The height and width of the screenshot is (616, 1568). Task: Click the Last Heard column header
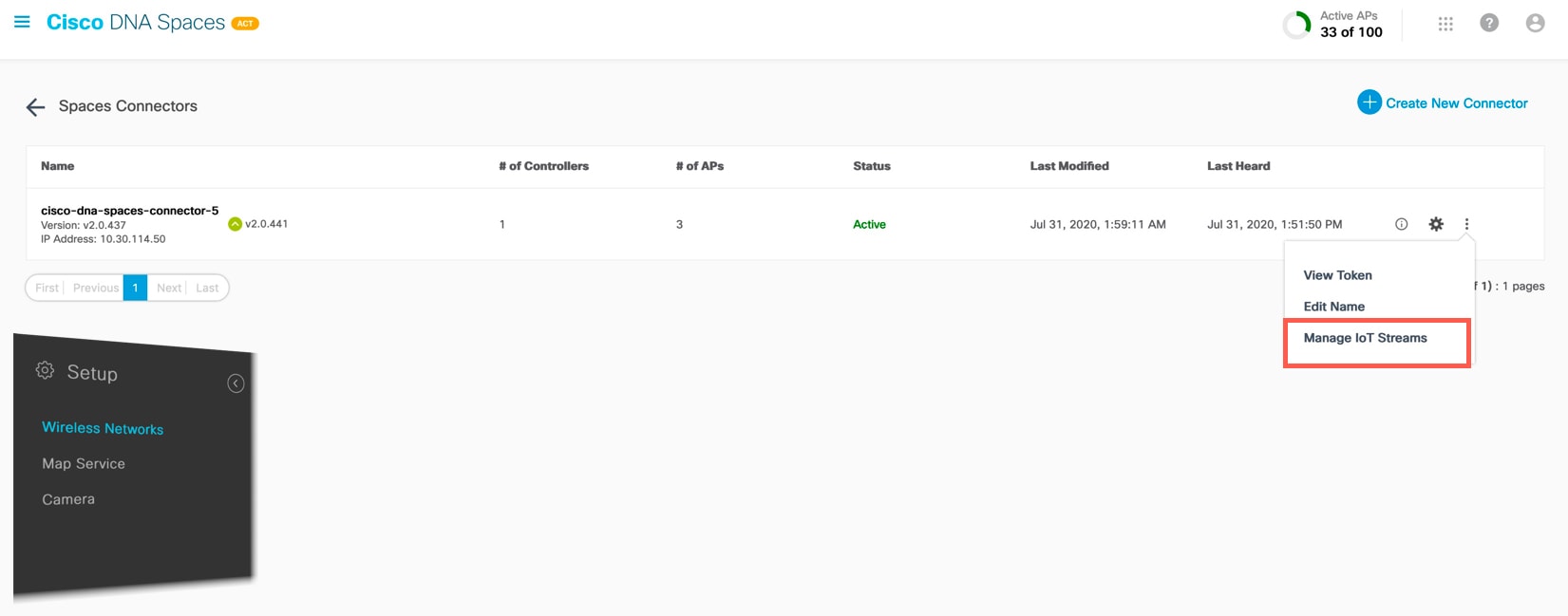(x=1238, y=166)
